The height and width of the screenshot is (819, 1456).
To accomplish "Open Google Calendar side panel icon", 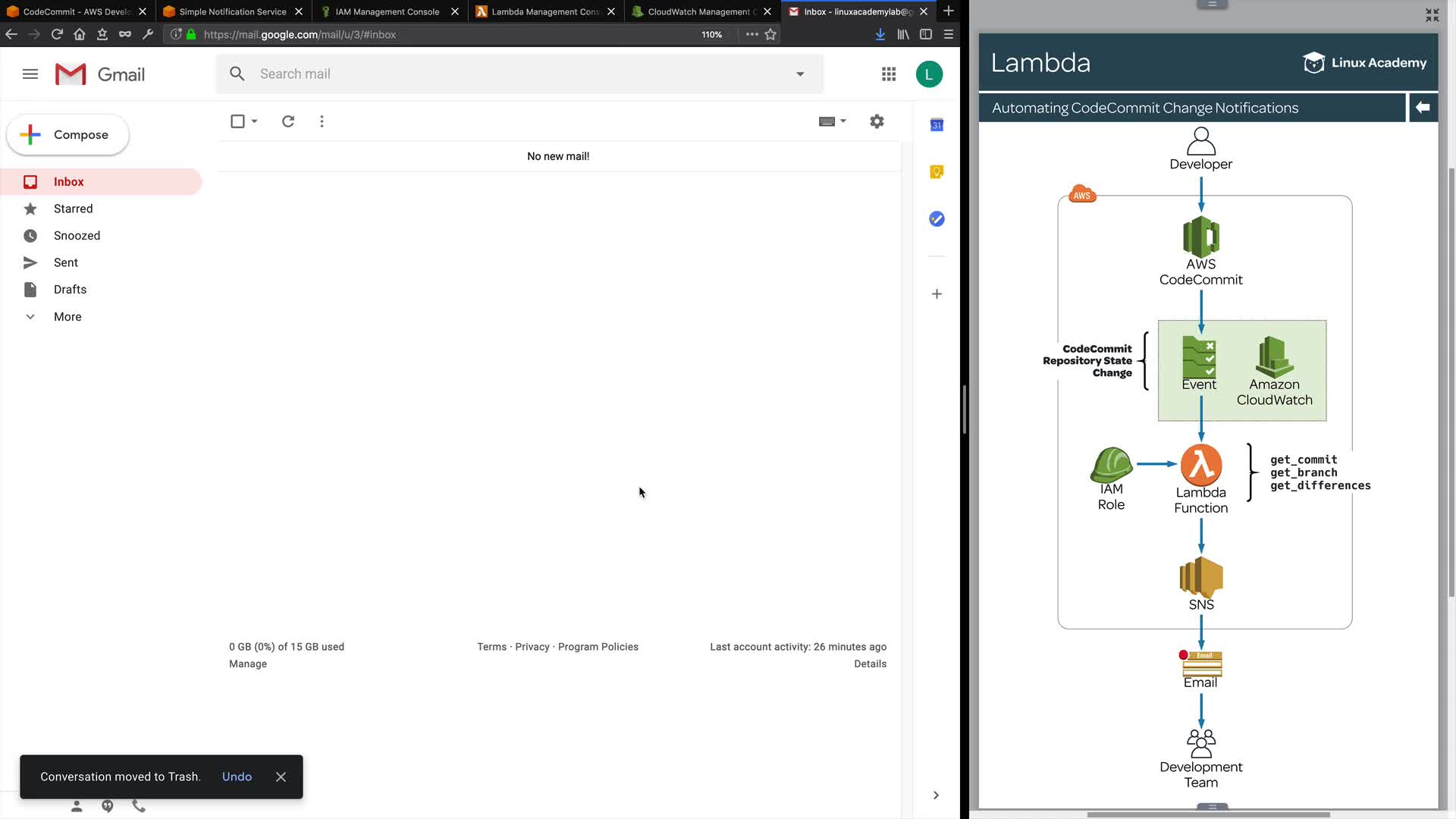I will pos(937,125).
